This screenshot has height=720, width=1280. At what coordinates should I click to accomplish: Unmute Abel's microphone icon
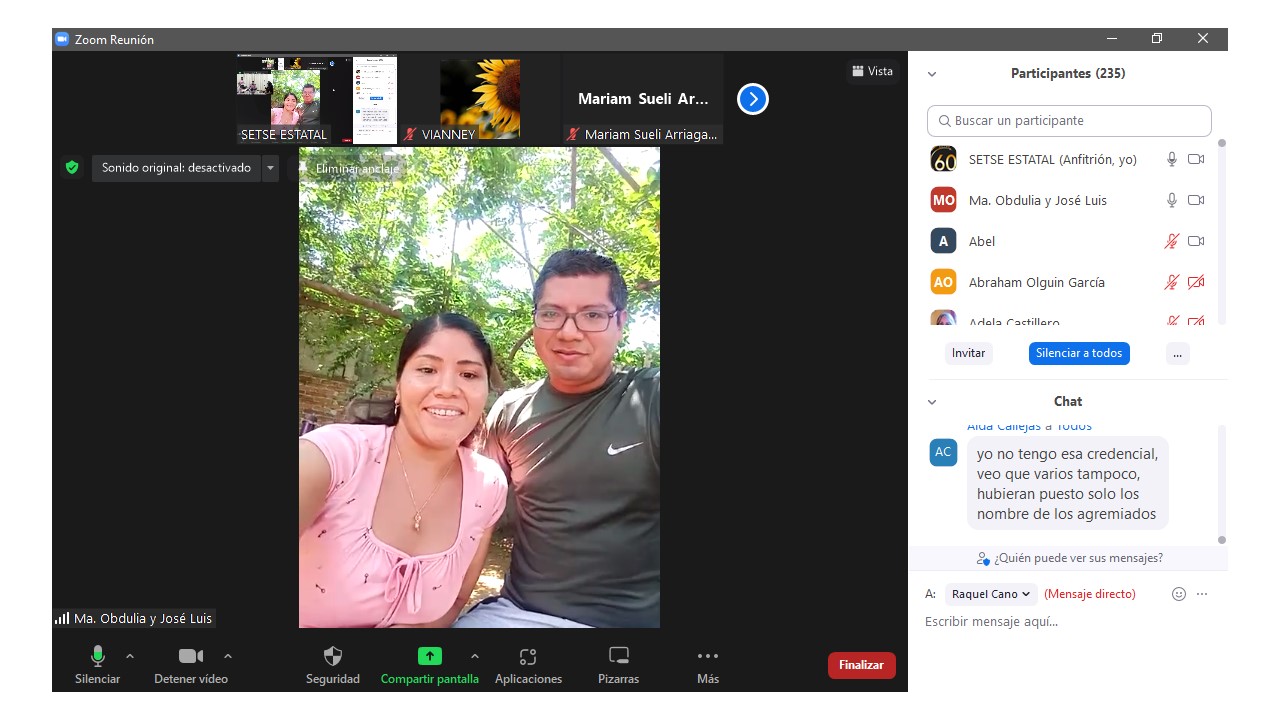click(x=1172, y=241)
